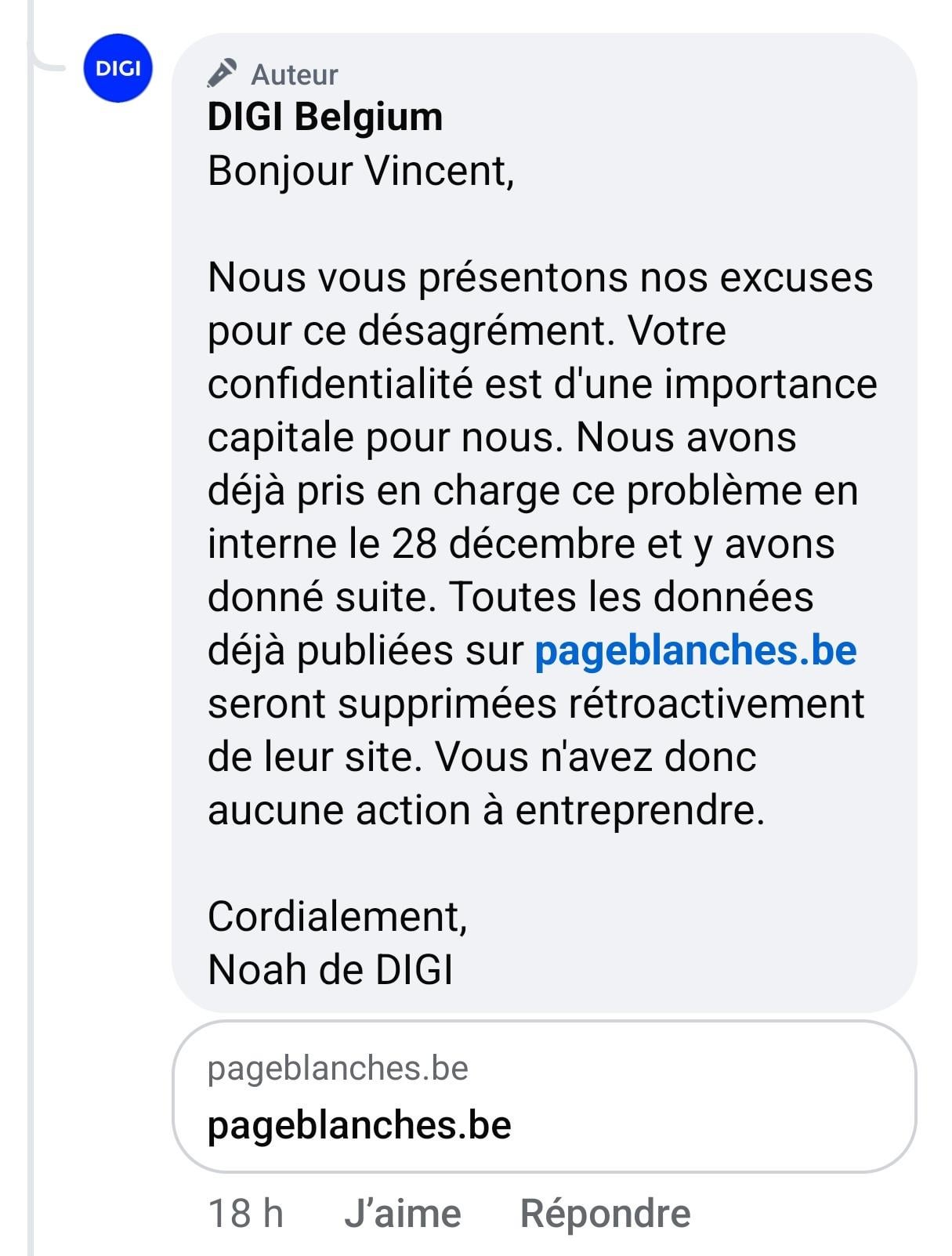
Task: Tap the Noah de DIGI signature
Action: pyautogui.click(x=331, y=969)
